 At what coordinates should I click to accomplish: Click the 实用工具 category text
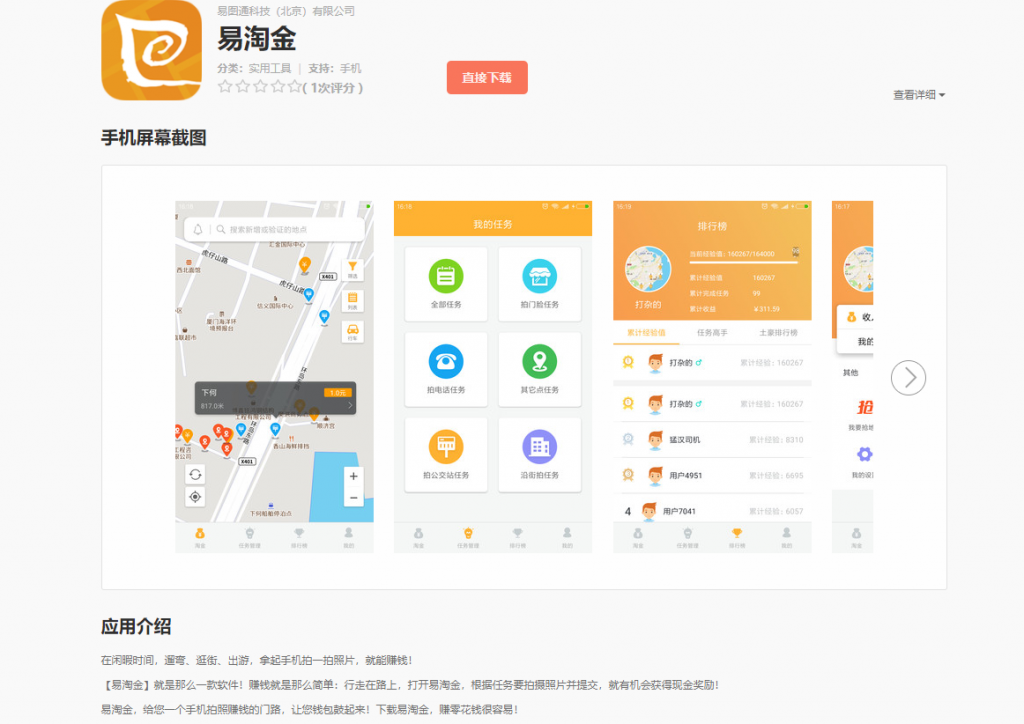[x=270, y=68]
